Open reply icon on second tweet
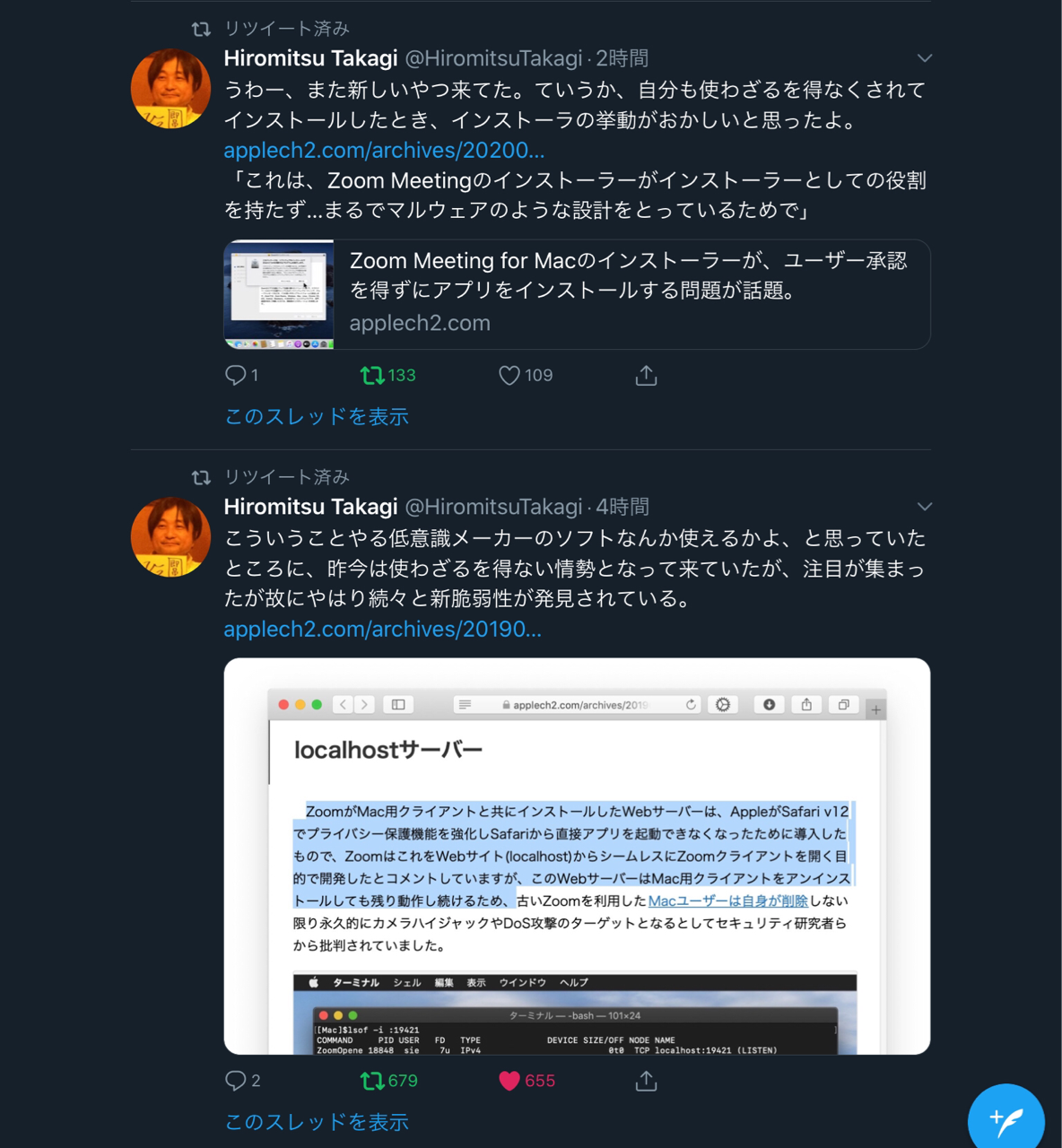This screenshot has height=1148, width=1062. pyautogui.click(x=236, y=1081)
